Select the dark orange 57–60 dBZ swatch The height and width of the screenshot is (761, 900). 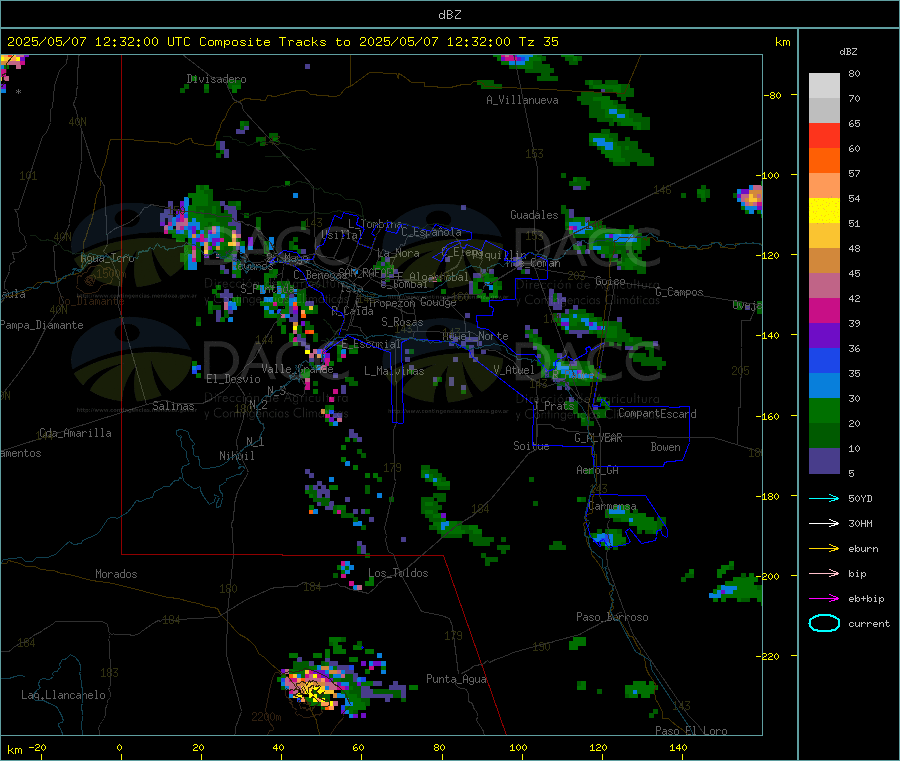tap(824, 161)
